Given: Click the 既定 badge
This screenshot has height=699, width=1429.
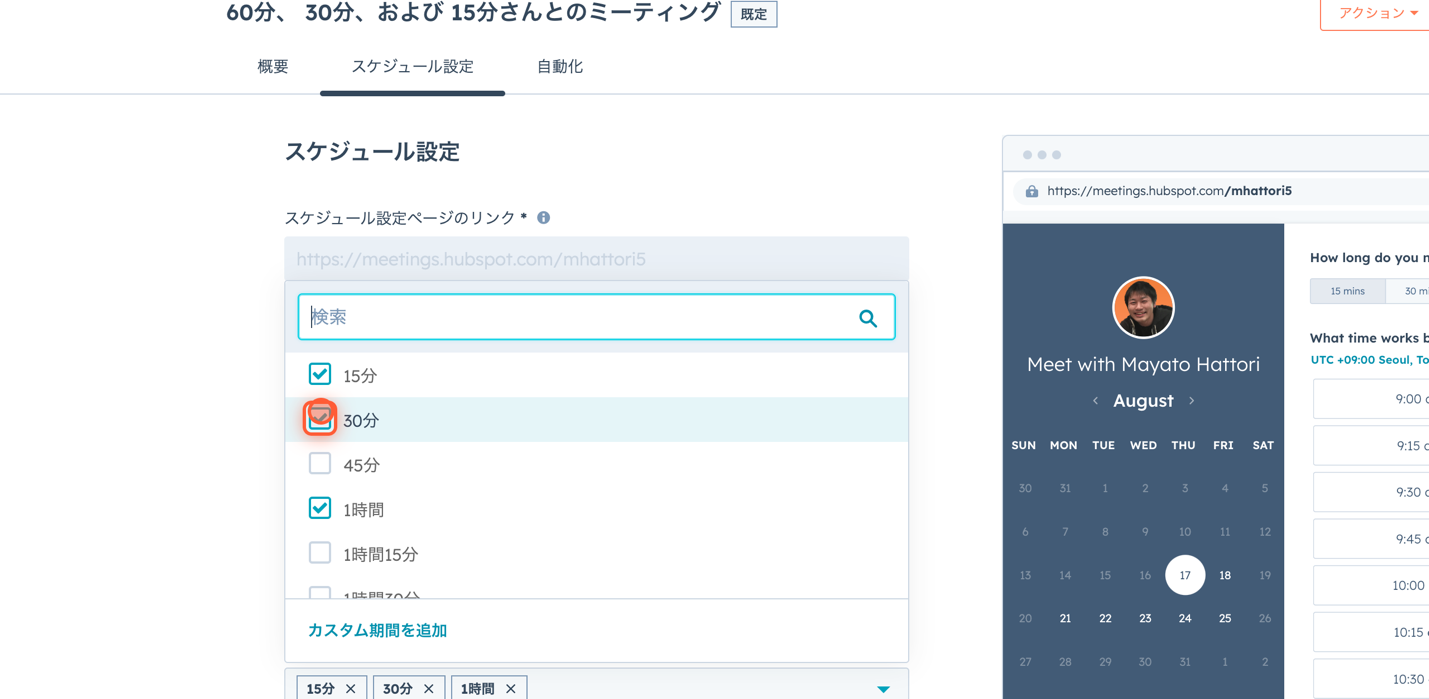Looking at the screenshot, I should [754, 14].
